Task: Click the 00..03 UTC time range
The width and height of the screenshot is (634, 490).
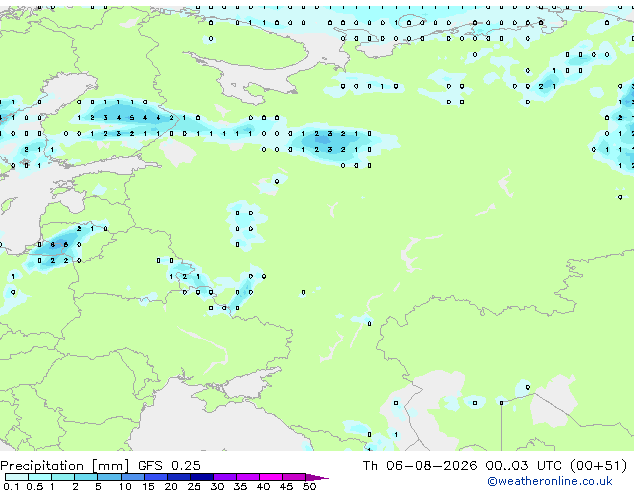Action: 524,465
